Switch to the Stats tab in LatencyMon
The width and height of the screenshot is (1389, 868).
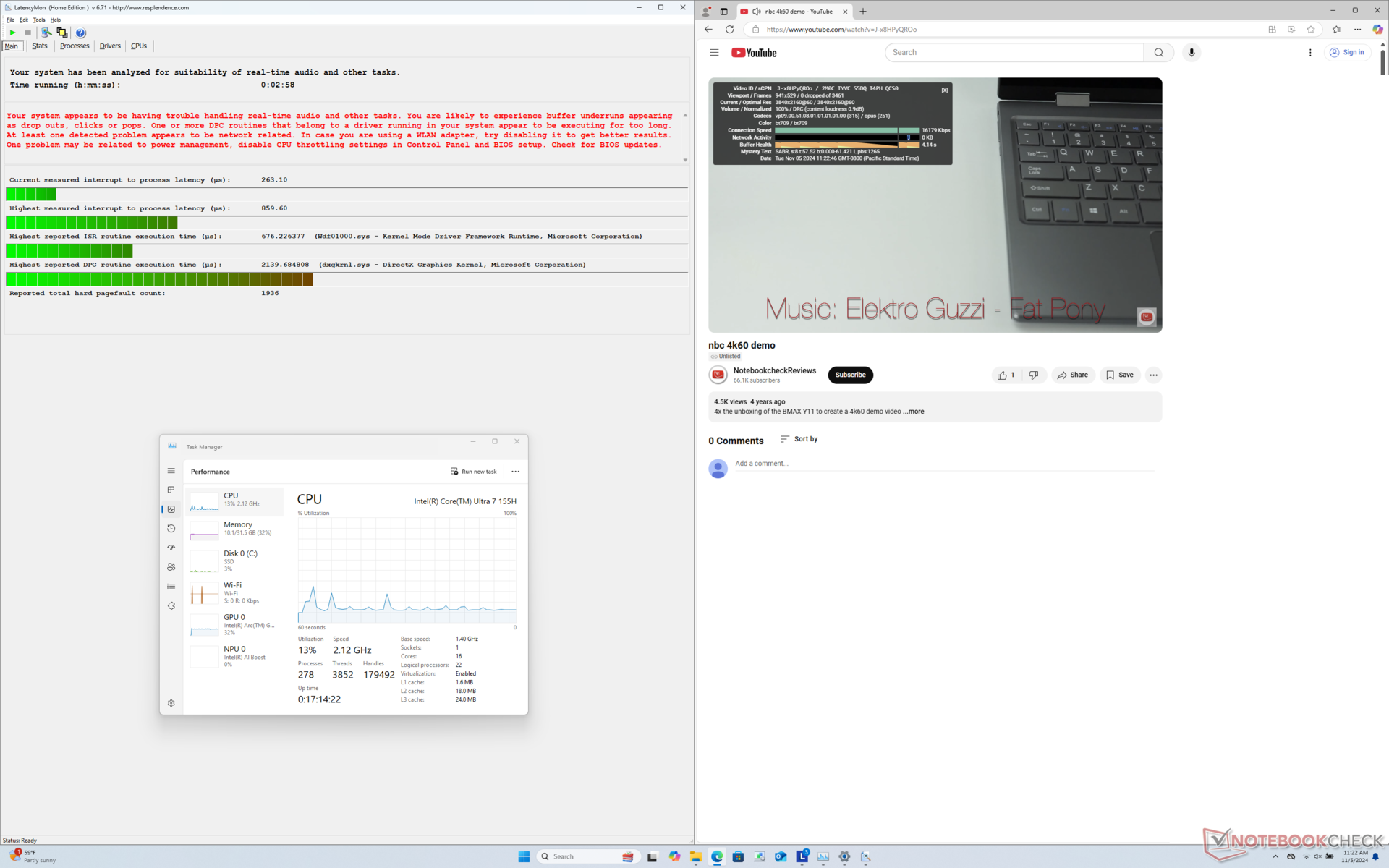[x=40, y=46]
